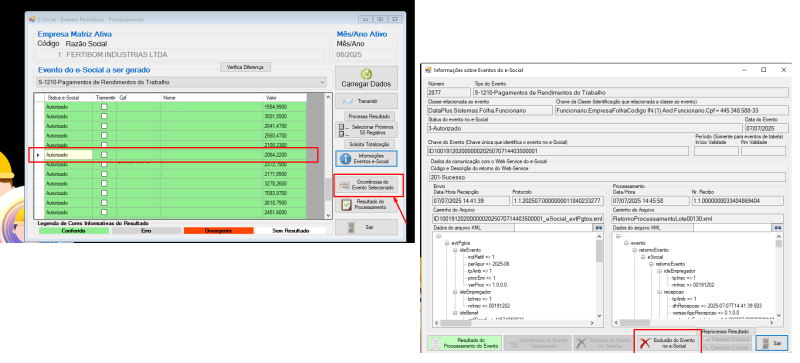Select perApur => 2025-06 tree item

[489, 264]
